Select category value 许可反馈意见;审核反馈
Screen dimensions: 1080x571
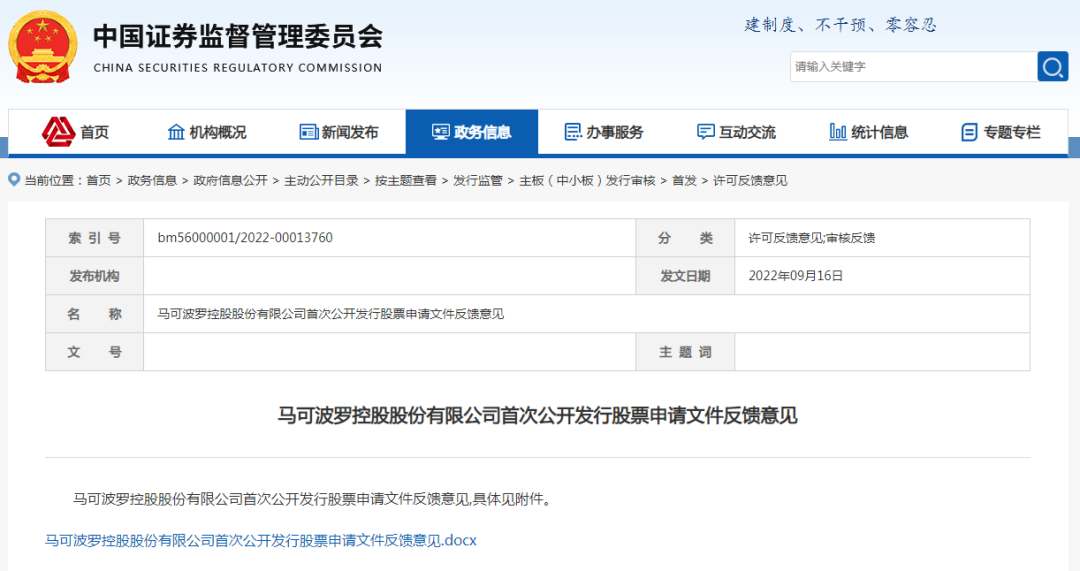click(812, 238)
